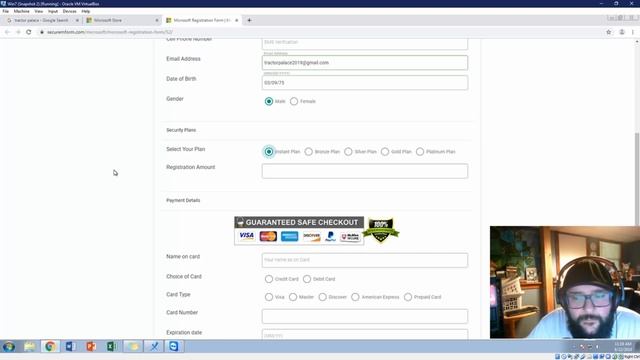Open the VirtualBox View menu
640x360 pixels.
click(38, 11)
